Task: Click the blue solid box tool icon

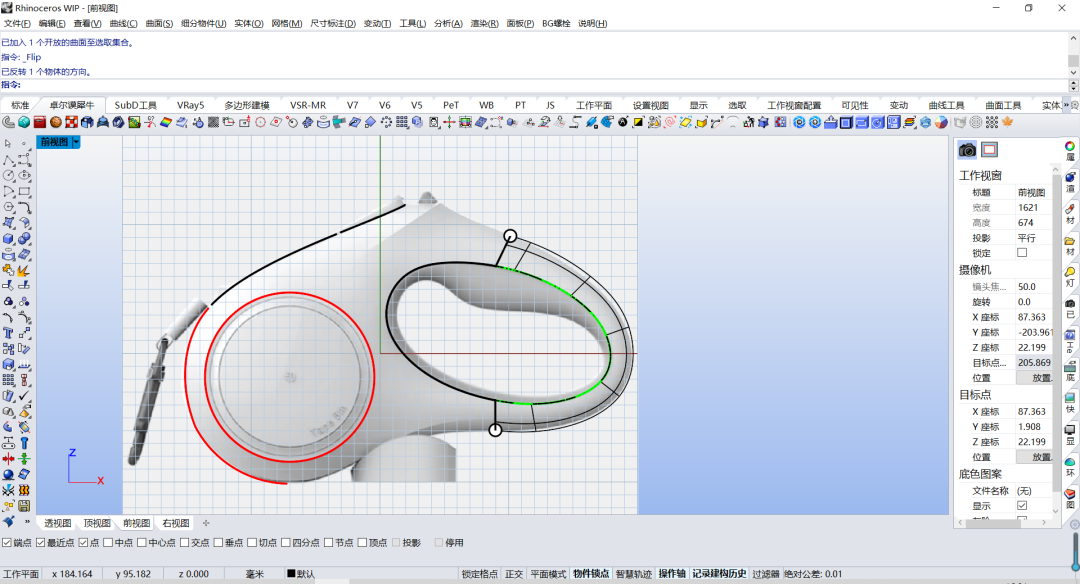Action: pos(8,238)
